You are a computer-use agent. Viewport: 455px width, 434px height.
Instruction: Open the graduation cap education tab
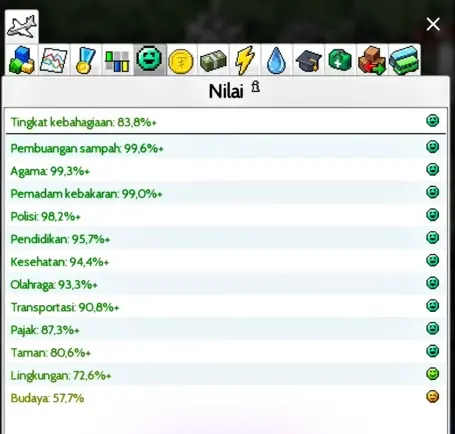point(309,60)
